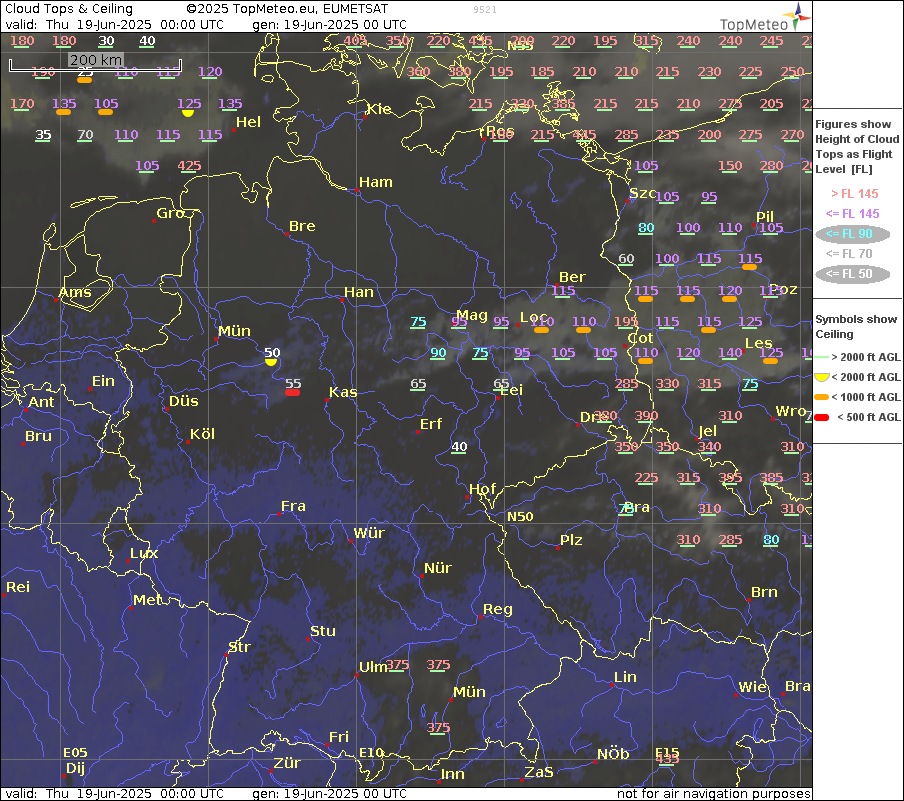The height and width of the screenshot is (801, 904).
Task: Click the 'Wro' city label
Action: pyautogui.click(x=790, y=411)
